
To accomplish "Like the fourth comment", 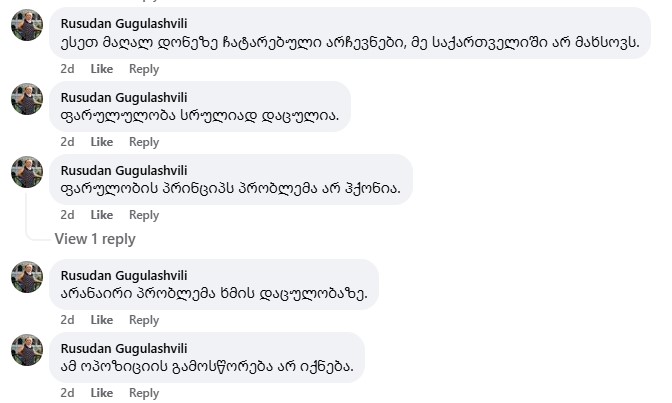I will pyautogui.click(x=102, y=320).
